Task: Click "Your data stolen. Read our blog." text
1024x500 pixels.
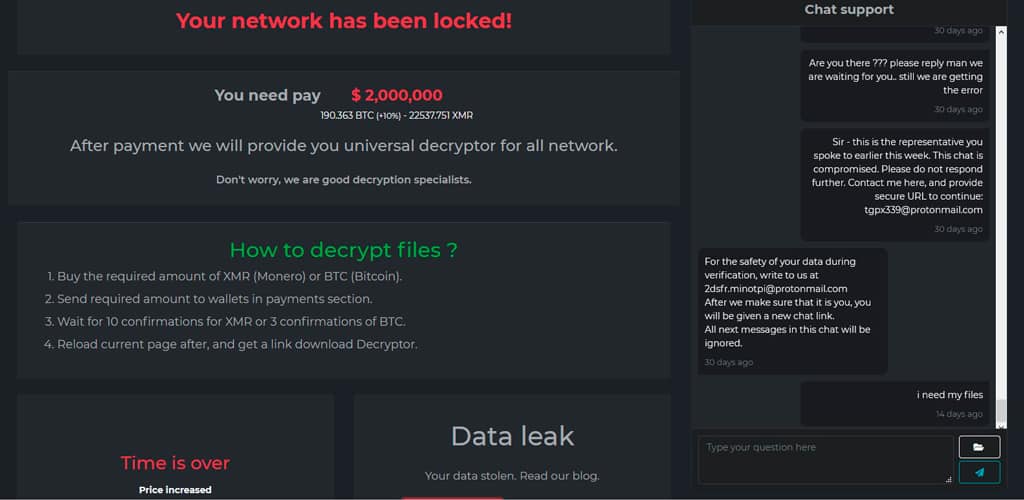Action: (512, 476)
